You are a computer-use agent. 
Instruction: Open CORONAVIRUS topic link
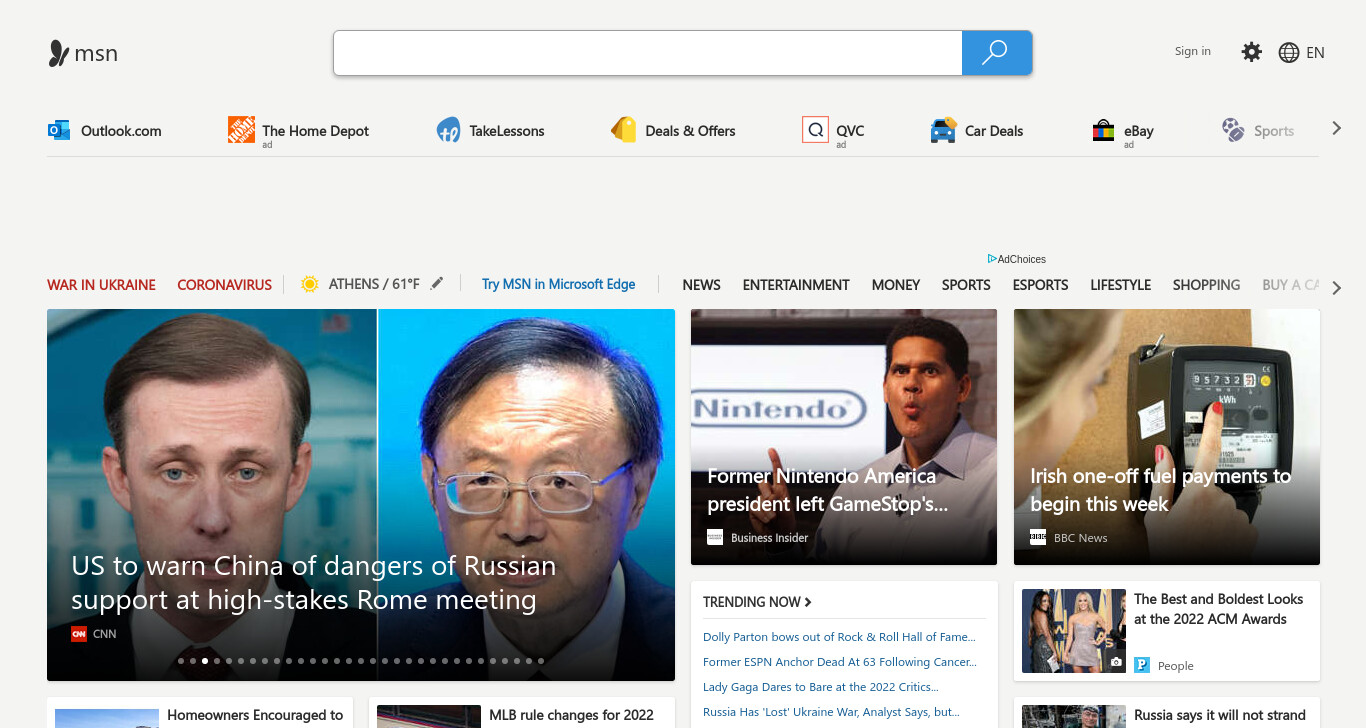click(224, 285)
